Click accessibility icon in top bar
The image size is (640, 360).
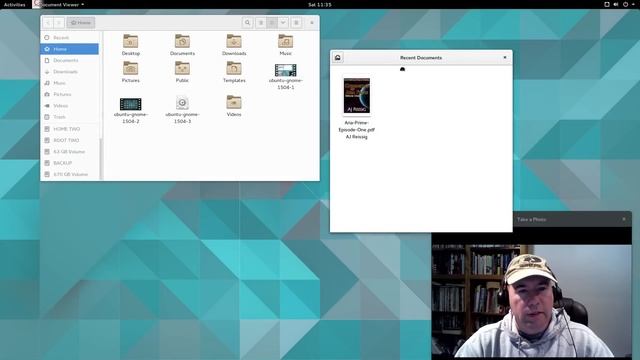pyautogui.click(x=607, y=4)
